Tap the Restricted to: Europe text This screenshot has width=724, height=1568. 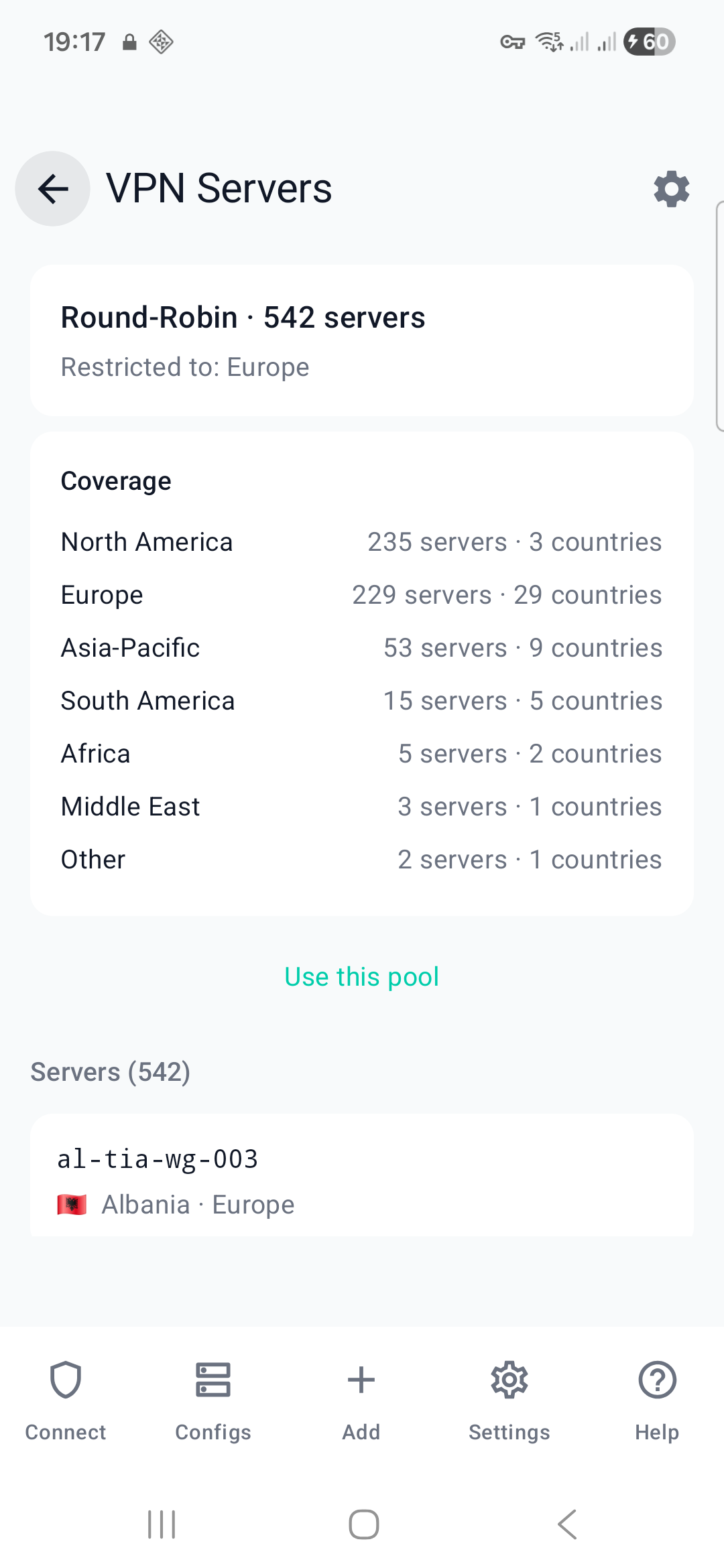pos(185,367)
